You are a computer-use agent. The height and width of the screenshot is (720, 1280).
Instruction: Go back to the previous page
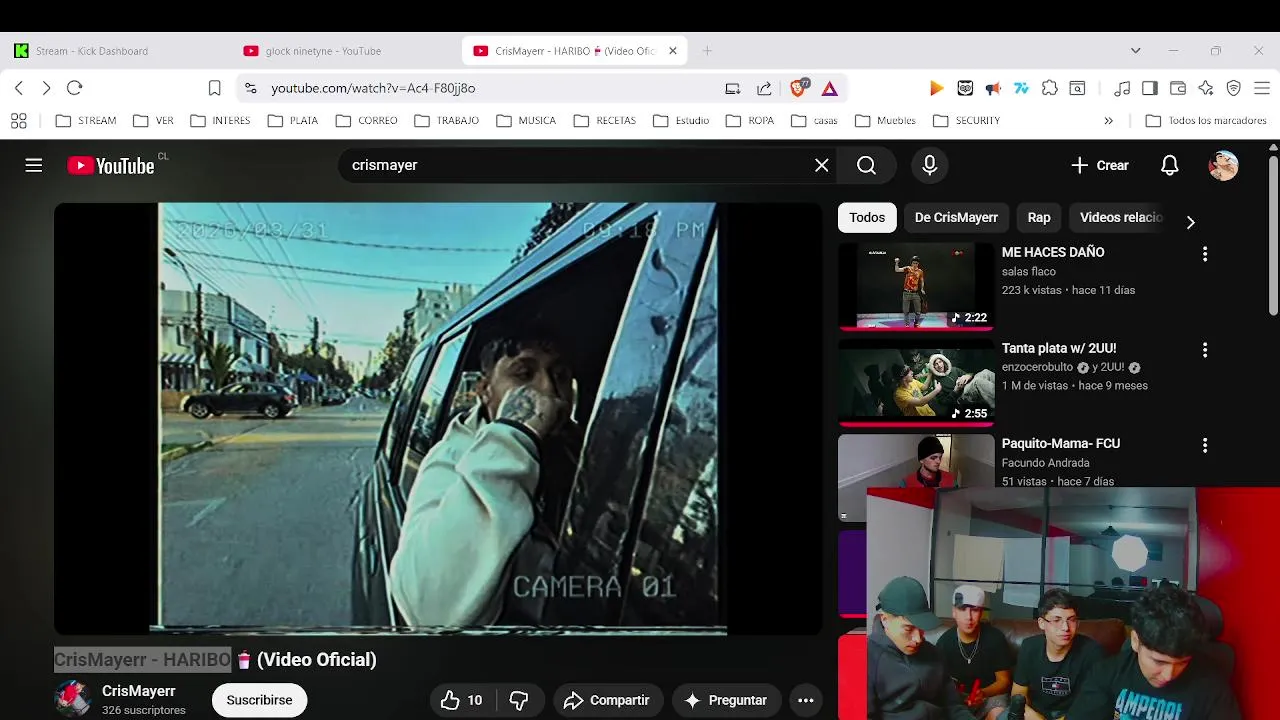tap(18, 88)
